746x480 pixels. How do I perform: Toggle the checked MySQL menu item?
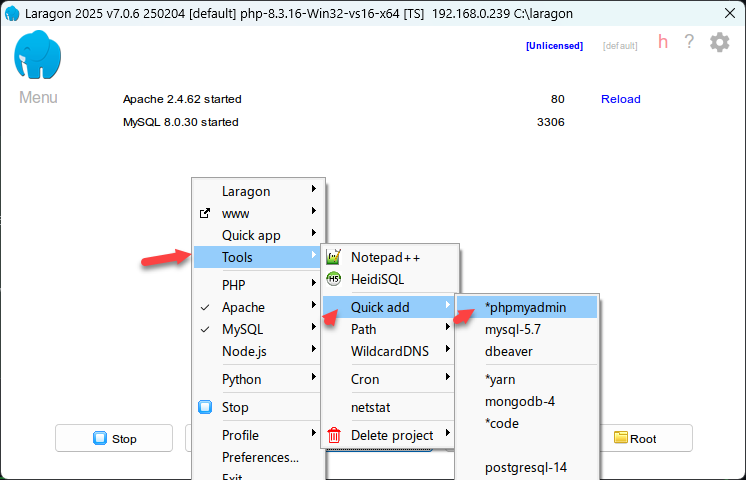(243, 329)
